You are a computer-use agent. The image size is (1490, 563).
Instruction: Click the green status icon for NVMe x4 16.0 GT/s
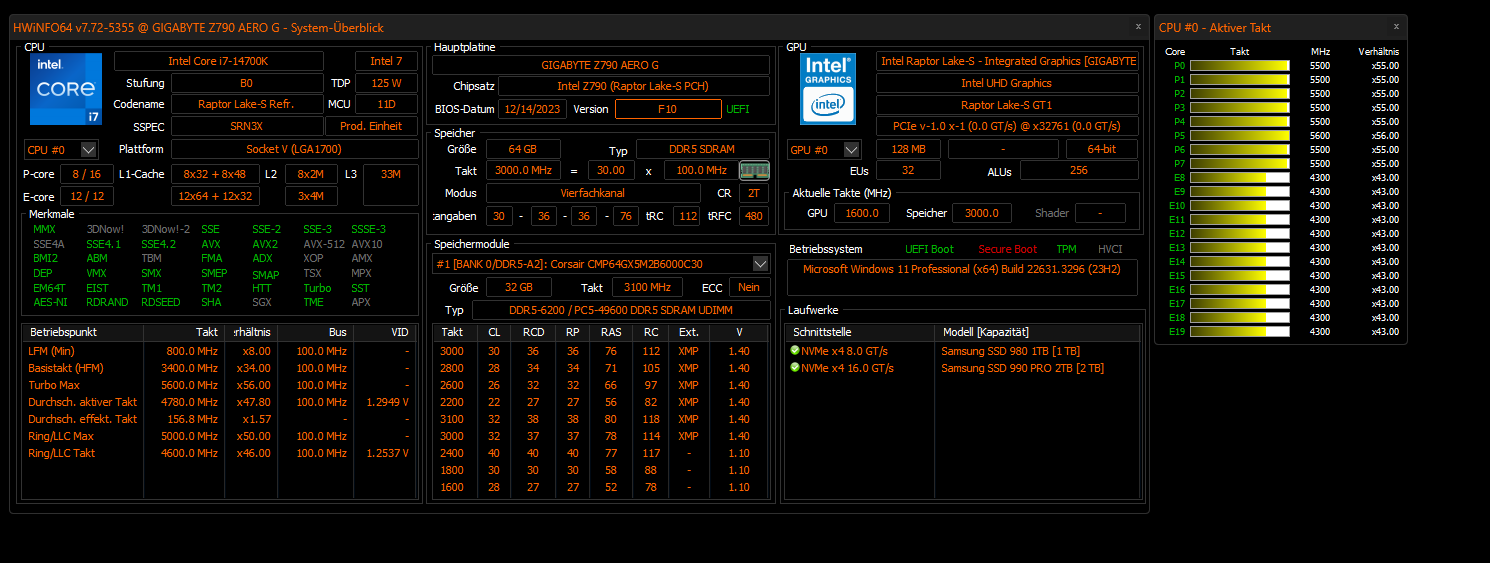pyautogui.click(x=795, y=368)
